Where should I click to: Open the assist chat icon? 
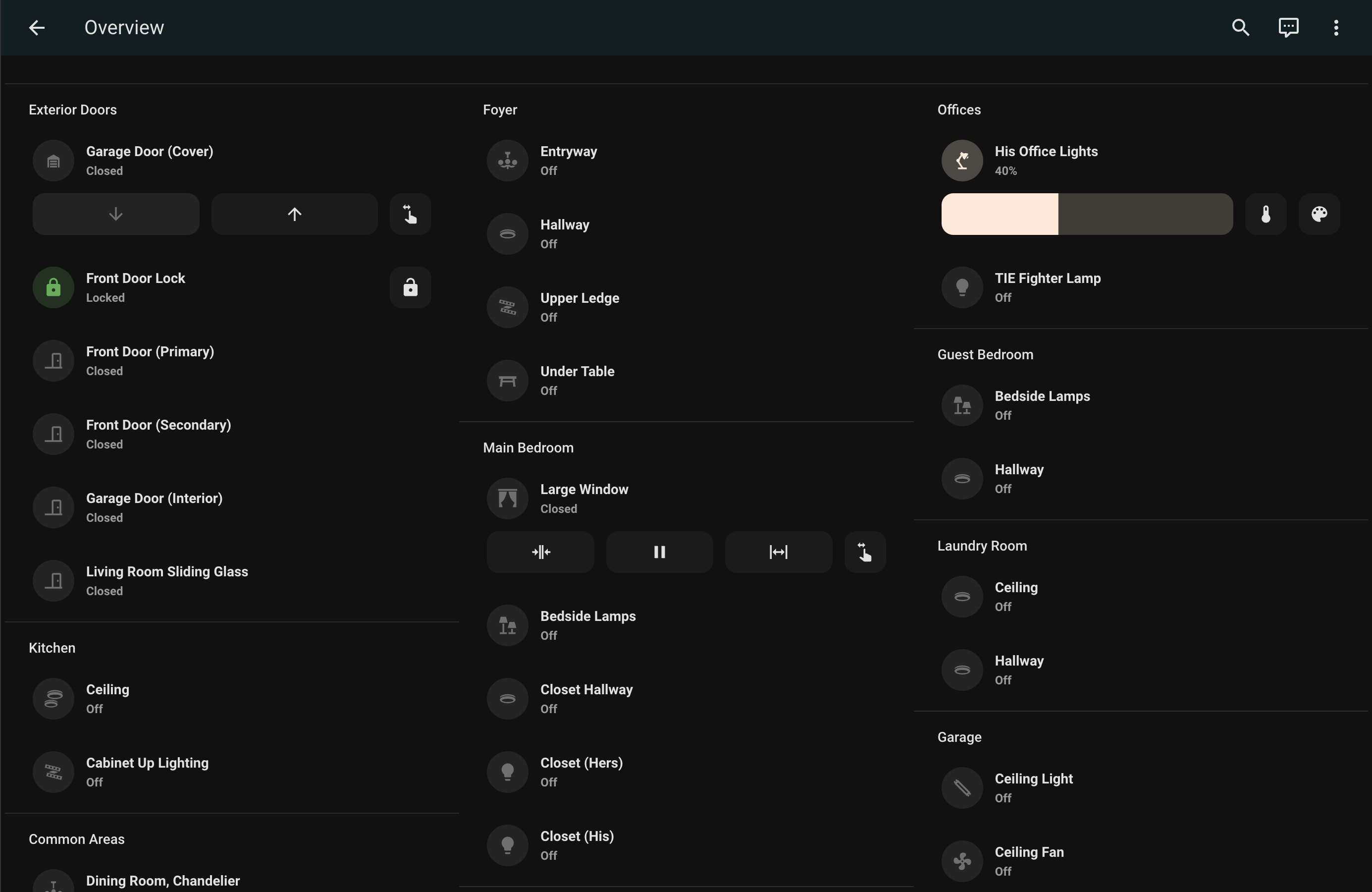1288,28
